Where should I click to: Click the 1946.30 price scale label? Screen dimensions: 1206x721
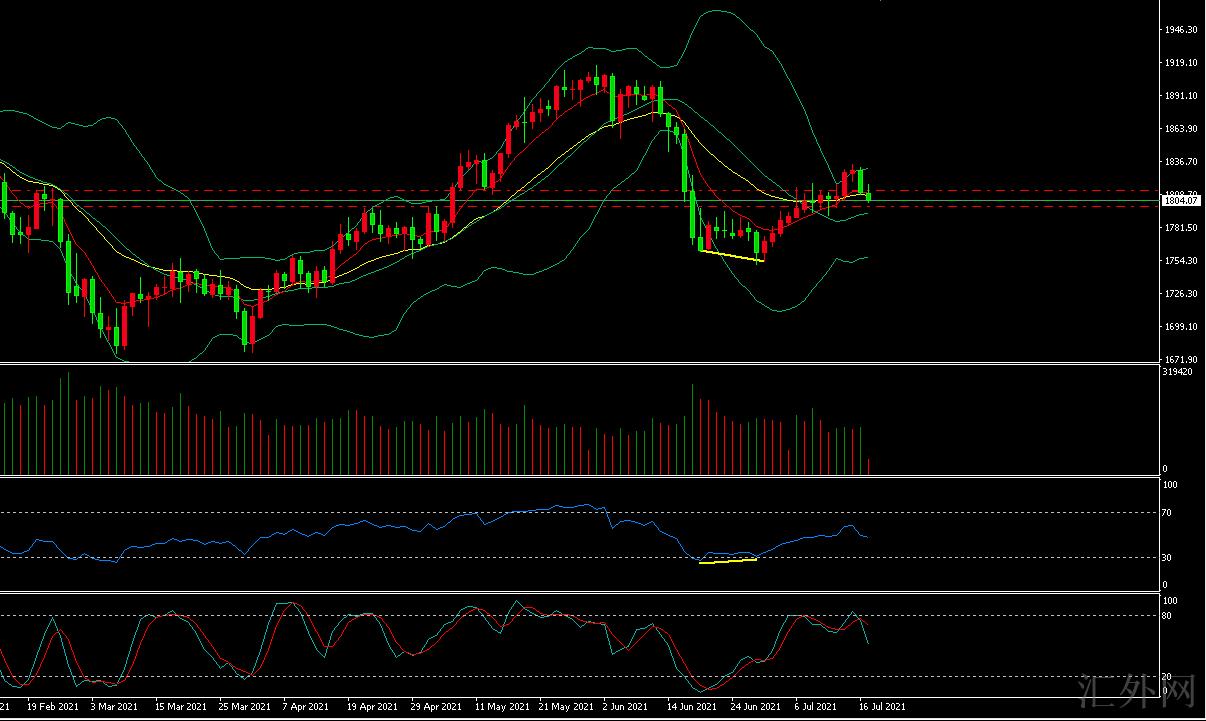(x=1181, y=30)
